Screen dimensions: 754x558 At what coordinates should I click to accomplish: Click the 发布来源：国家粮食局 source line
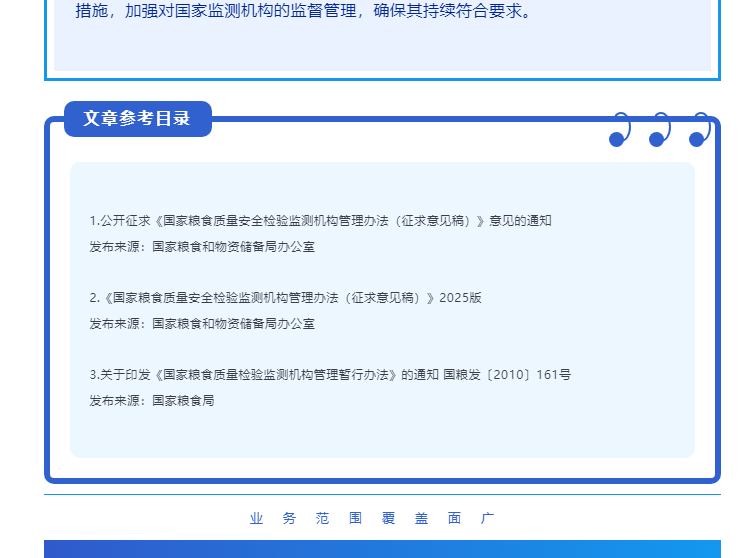(152, 400)
